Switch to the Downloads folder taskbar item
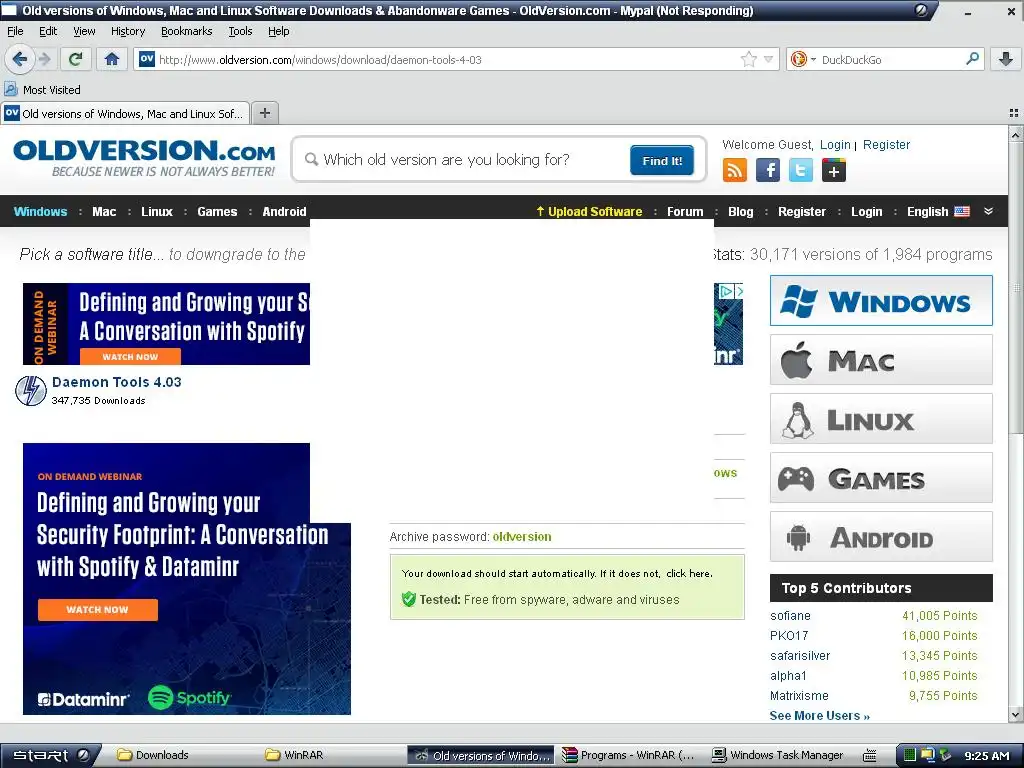 point(153,755)
